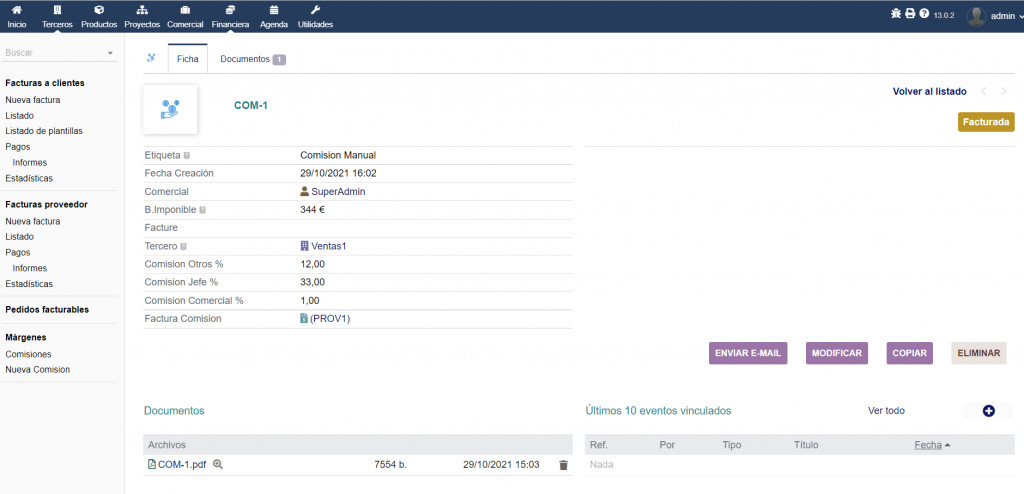Viewport: 1024px width, 494px height.
Task: Open Pedidos facturables section
Action: pyautogui.click(x=47, y=310)
